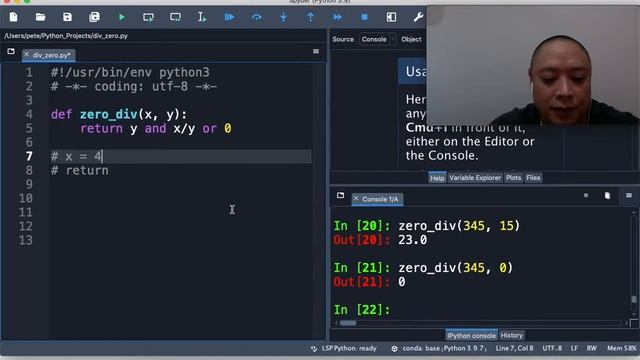
Task: Click the Line 7, Col 8 indicator
Action: (x=514, y=349)
